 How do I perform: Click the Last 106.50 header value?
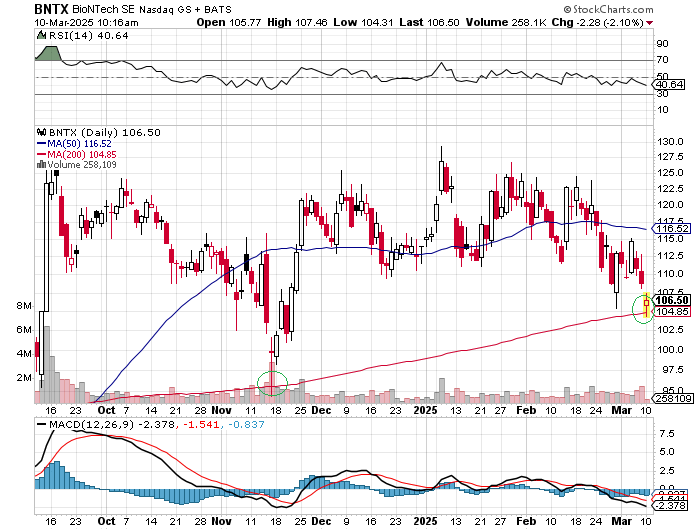pyautogui.click(x=429, y=22)
